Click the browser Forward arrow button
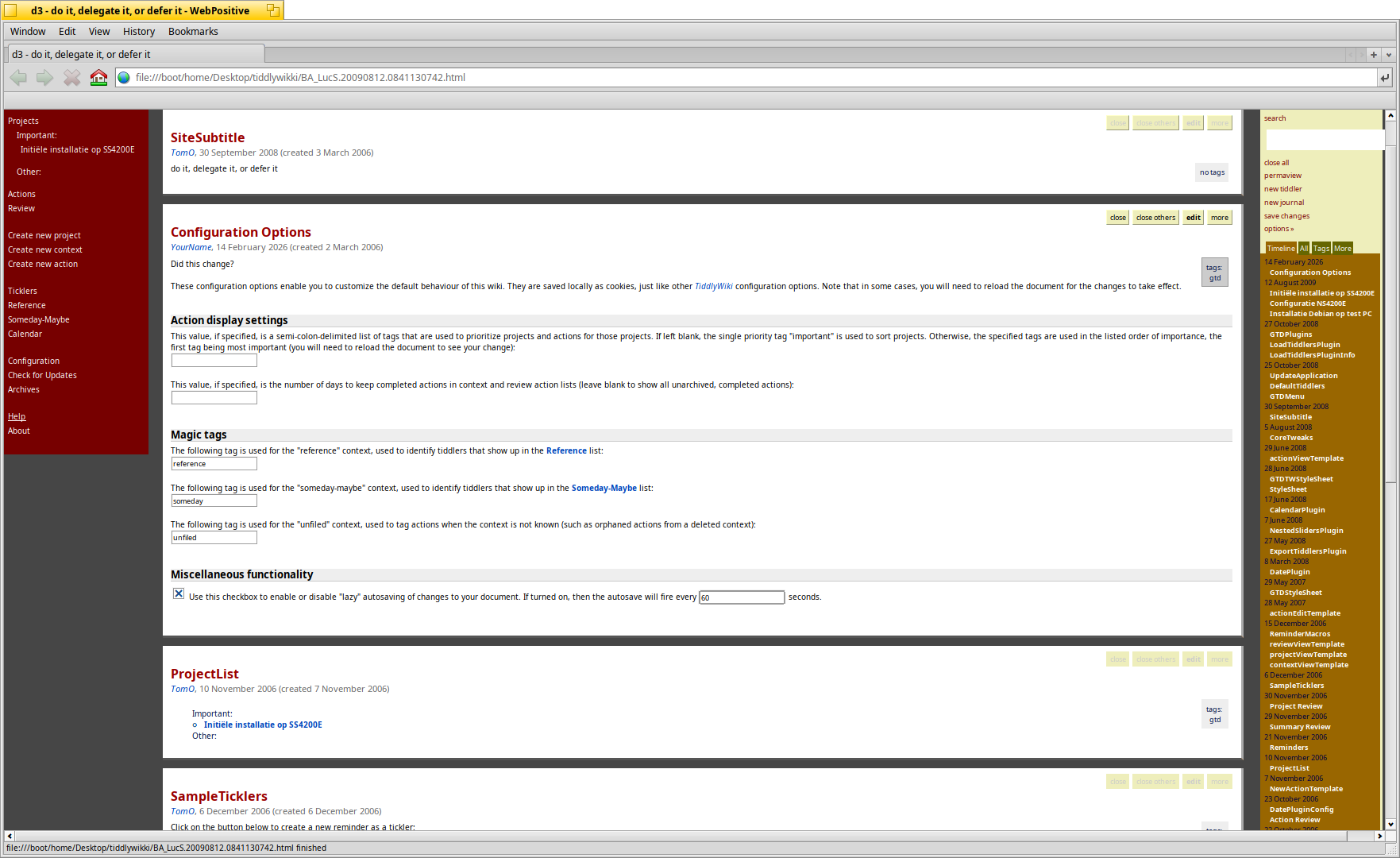Screen dimensions: 1400x858 (45, 78)
